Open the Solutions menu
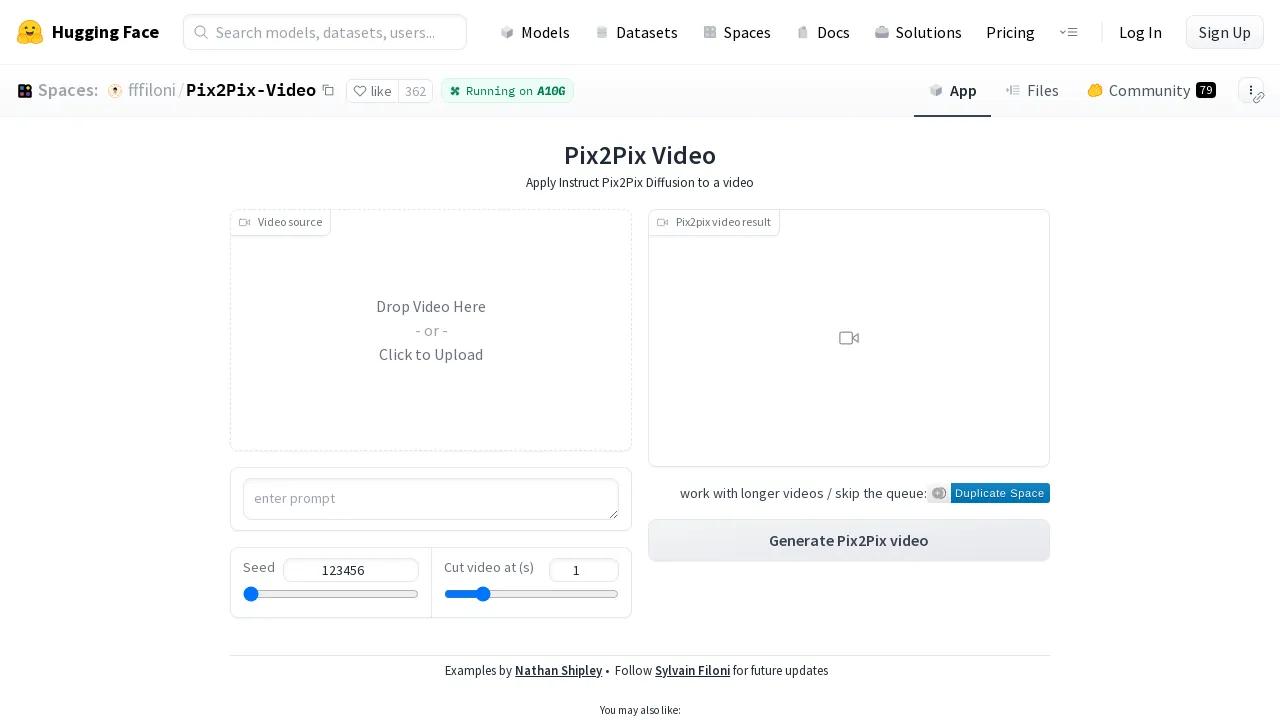The width and height of the screenshot is (1280, 720). [x=918, y=32]
